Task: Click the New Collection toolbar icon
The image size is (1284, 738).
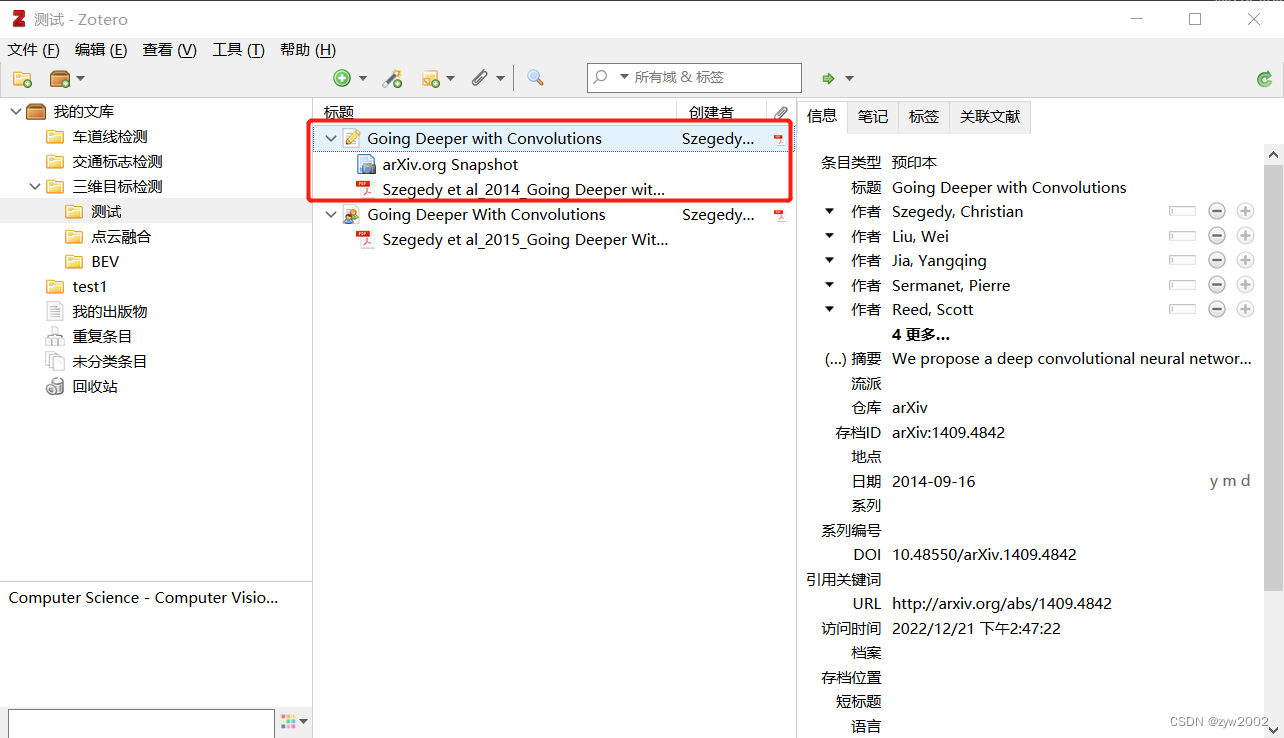Action: tap(22, 78)
